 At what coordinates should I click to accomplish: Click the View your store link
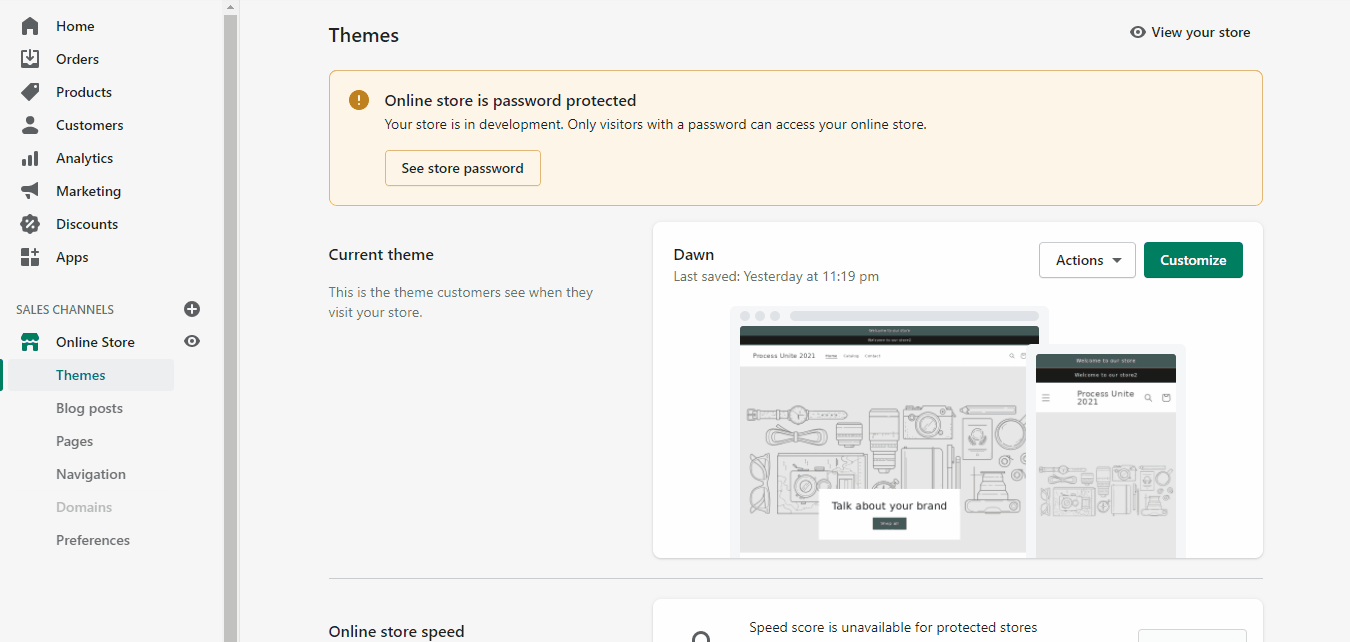coord(1190,32)
